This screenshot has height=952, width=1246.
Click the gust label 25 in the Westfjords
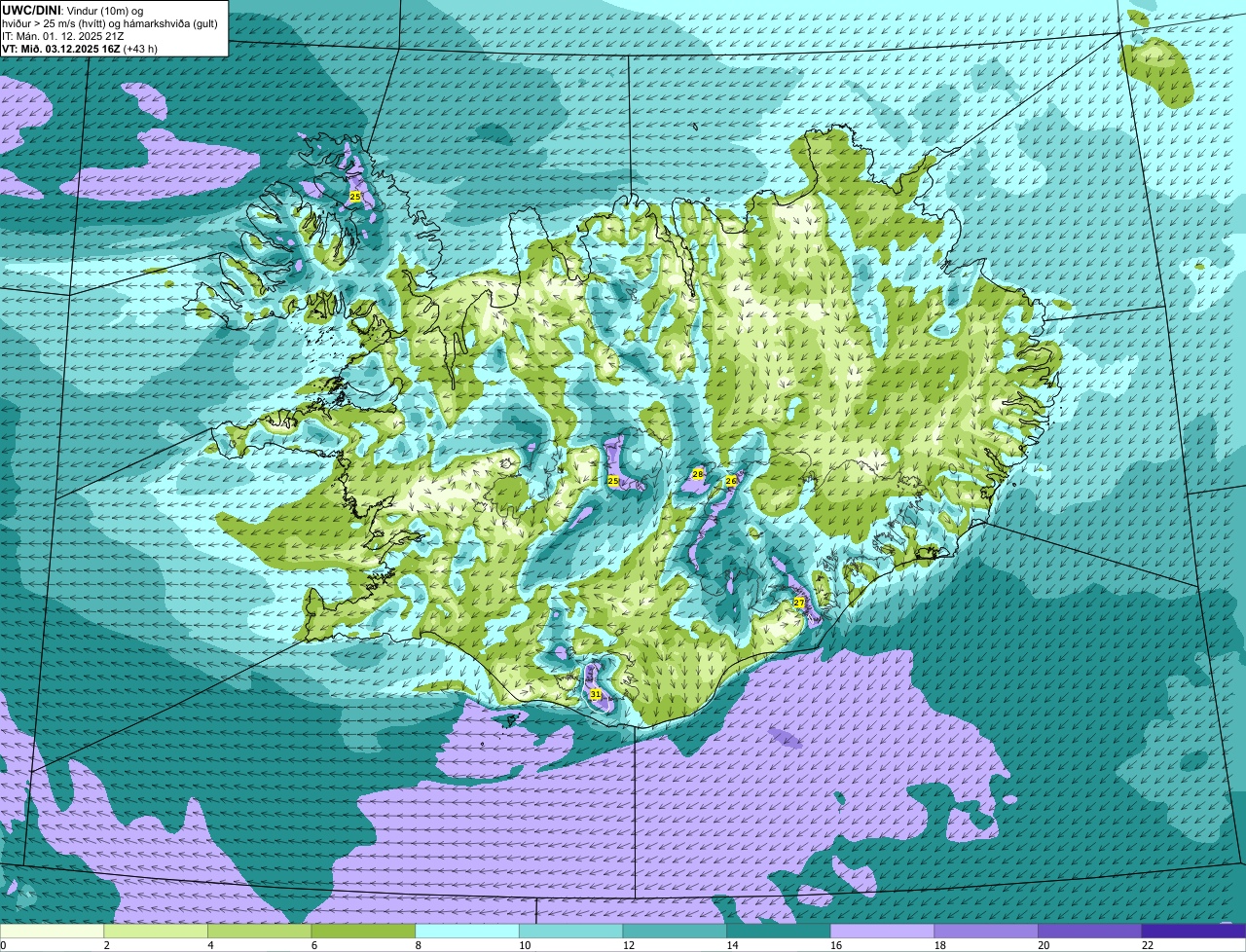tap(354, 197)
